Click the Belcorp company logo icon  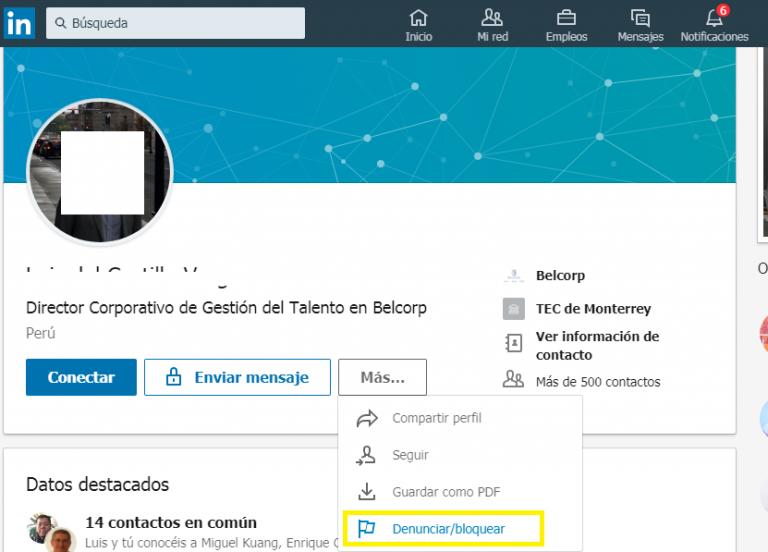[513, 276]
